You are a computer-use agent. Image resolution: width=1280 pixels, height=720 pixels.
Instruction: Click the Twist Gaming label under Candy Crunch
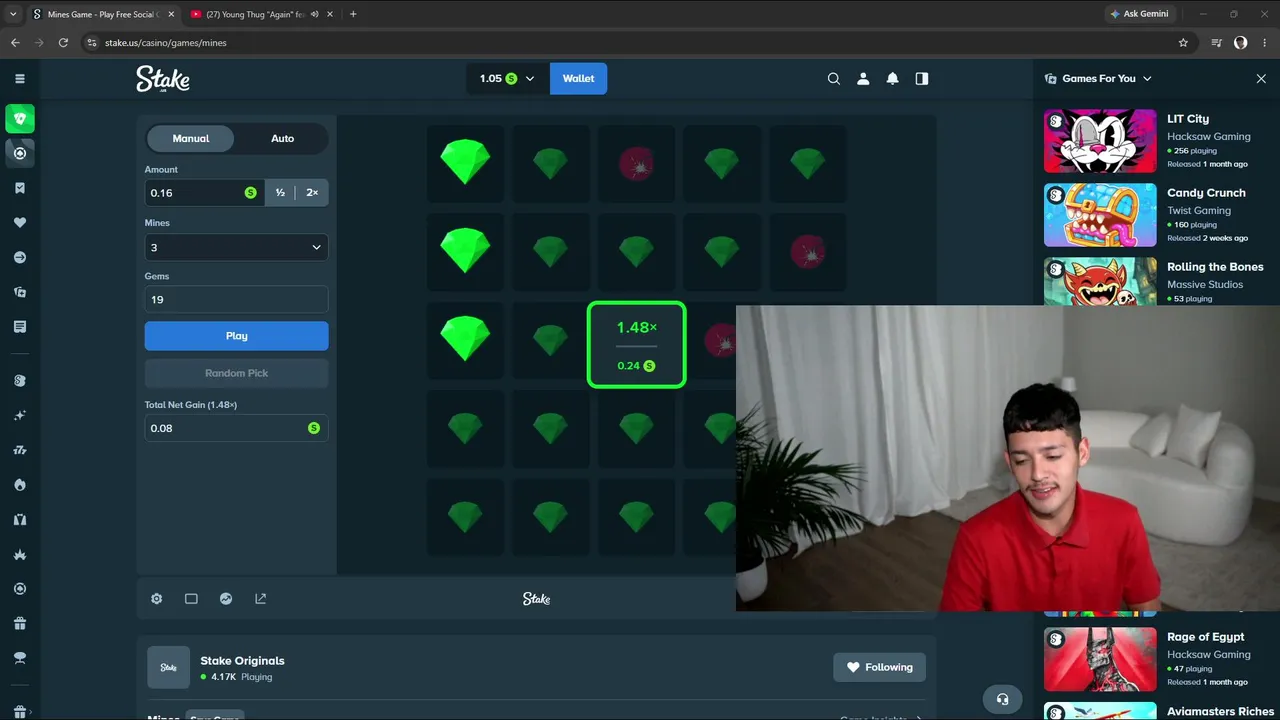pyautogui.click(x=1199, y=211)
